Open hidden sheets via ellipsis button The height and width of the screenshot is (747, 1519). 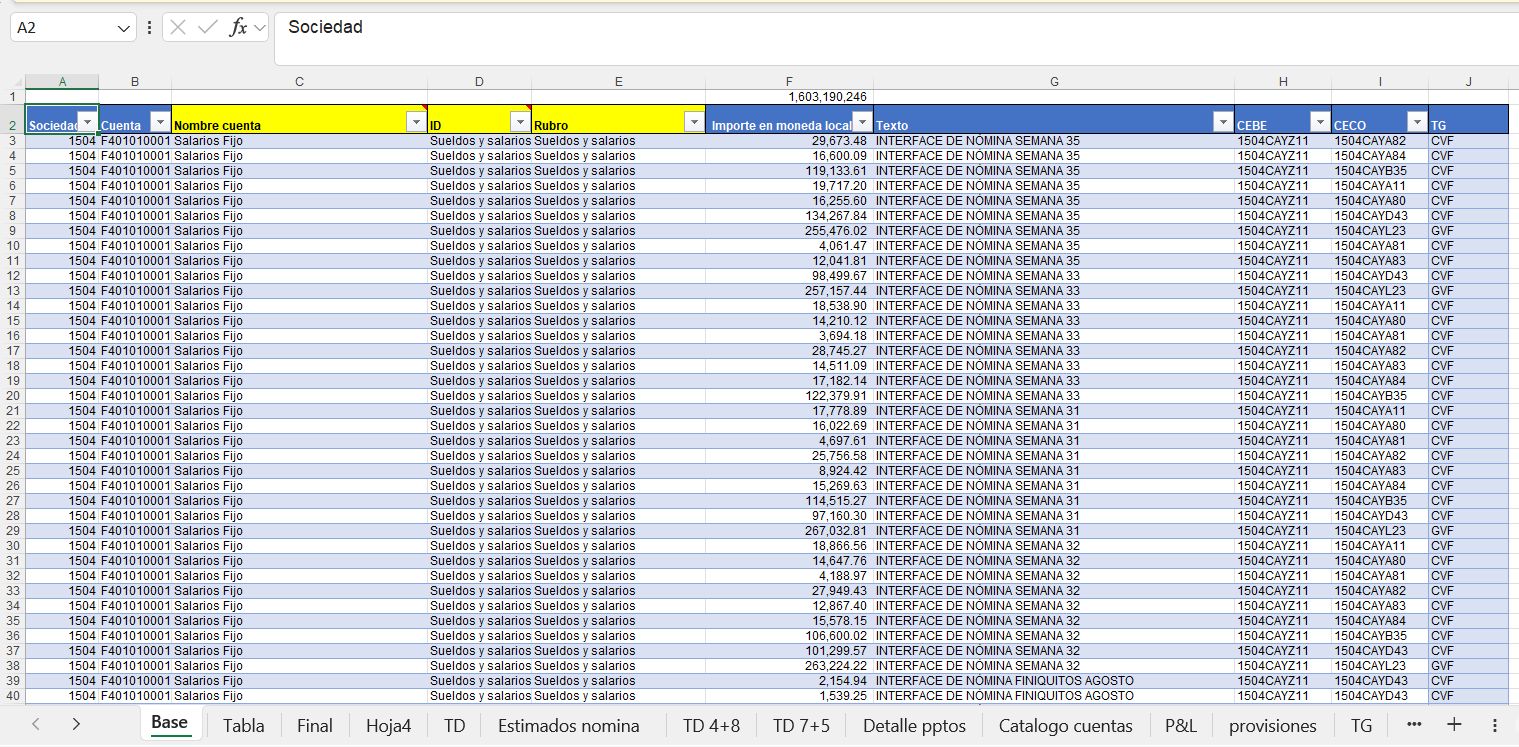(1413, 725)
